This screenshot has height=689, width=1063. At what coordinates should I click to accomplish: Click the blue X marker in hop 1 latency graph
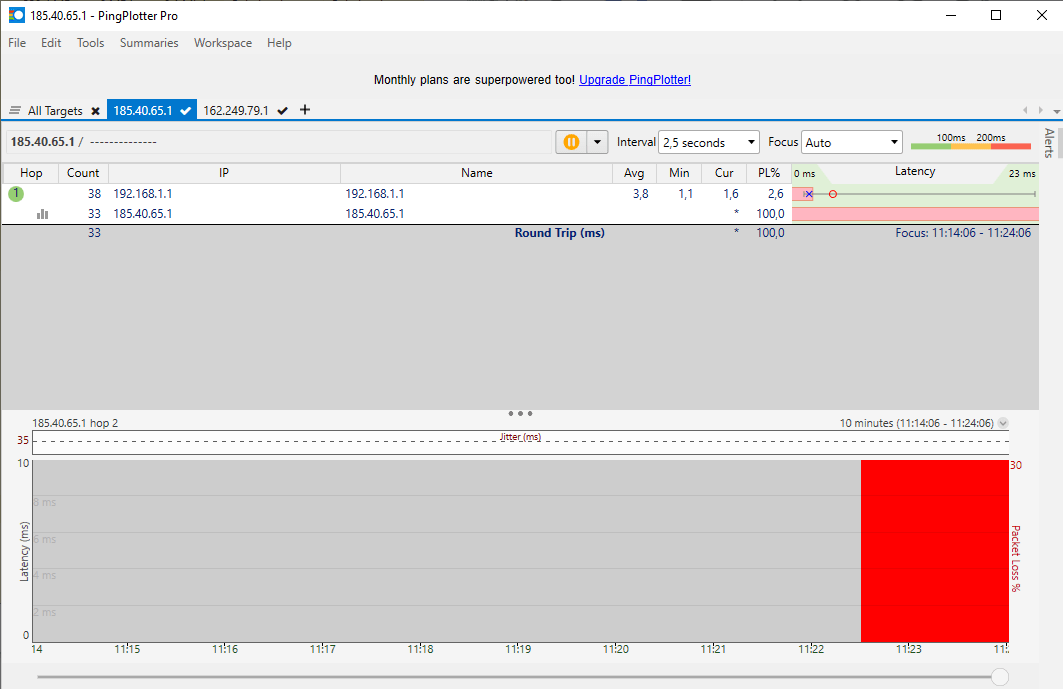(809, 194)
